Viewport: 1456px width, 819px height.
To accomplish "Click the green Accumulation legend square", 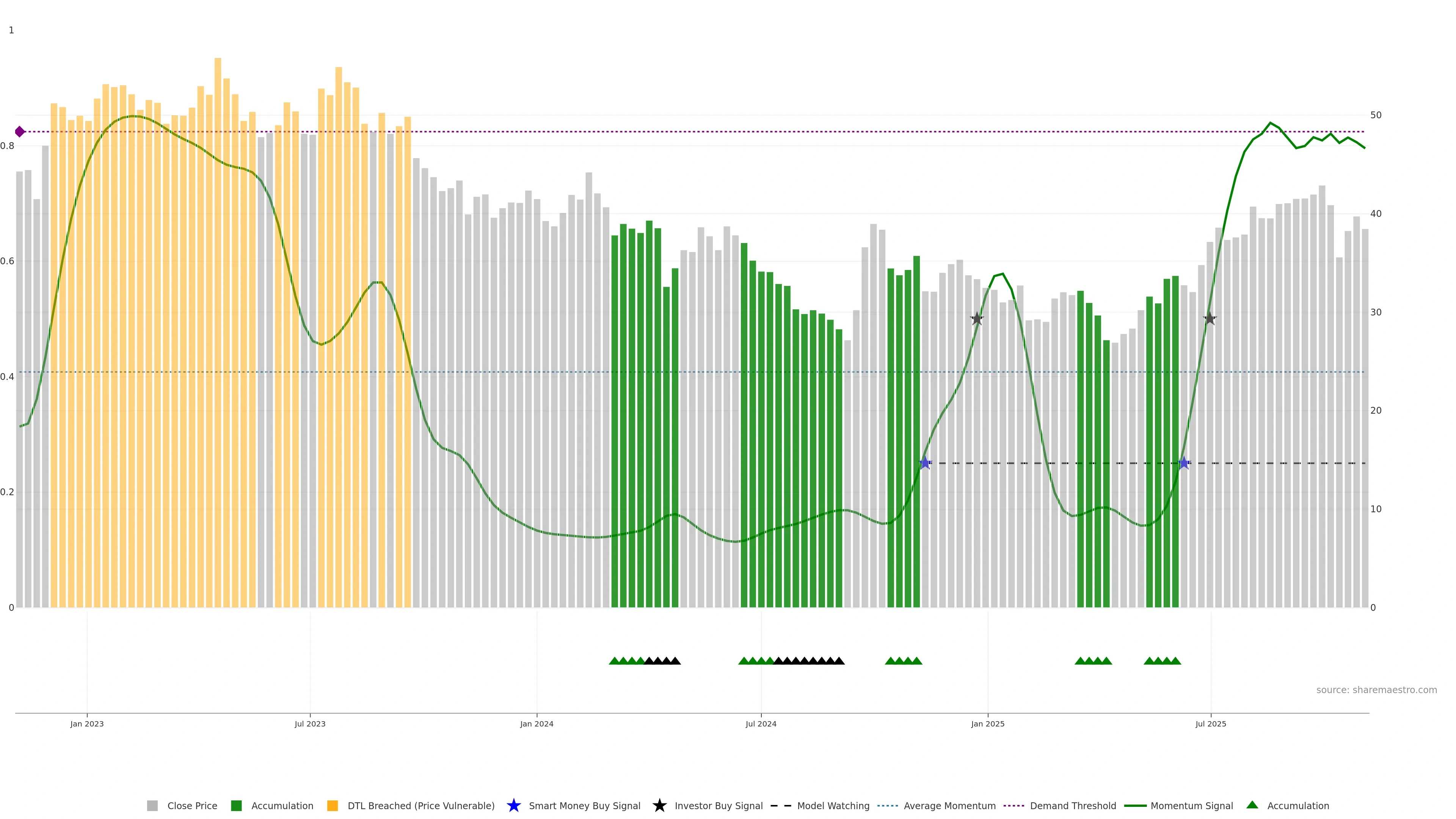I will [236, 805].
